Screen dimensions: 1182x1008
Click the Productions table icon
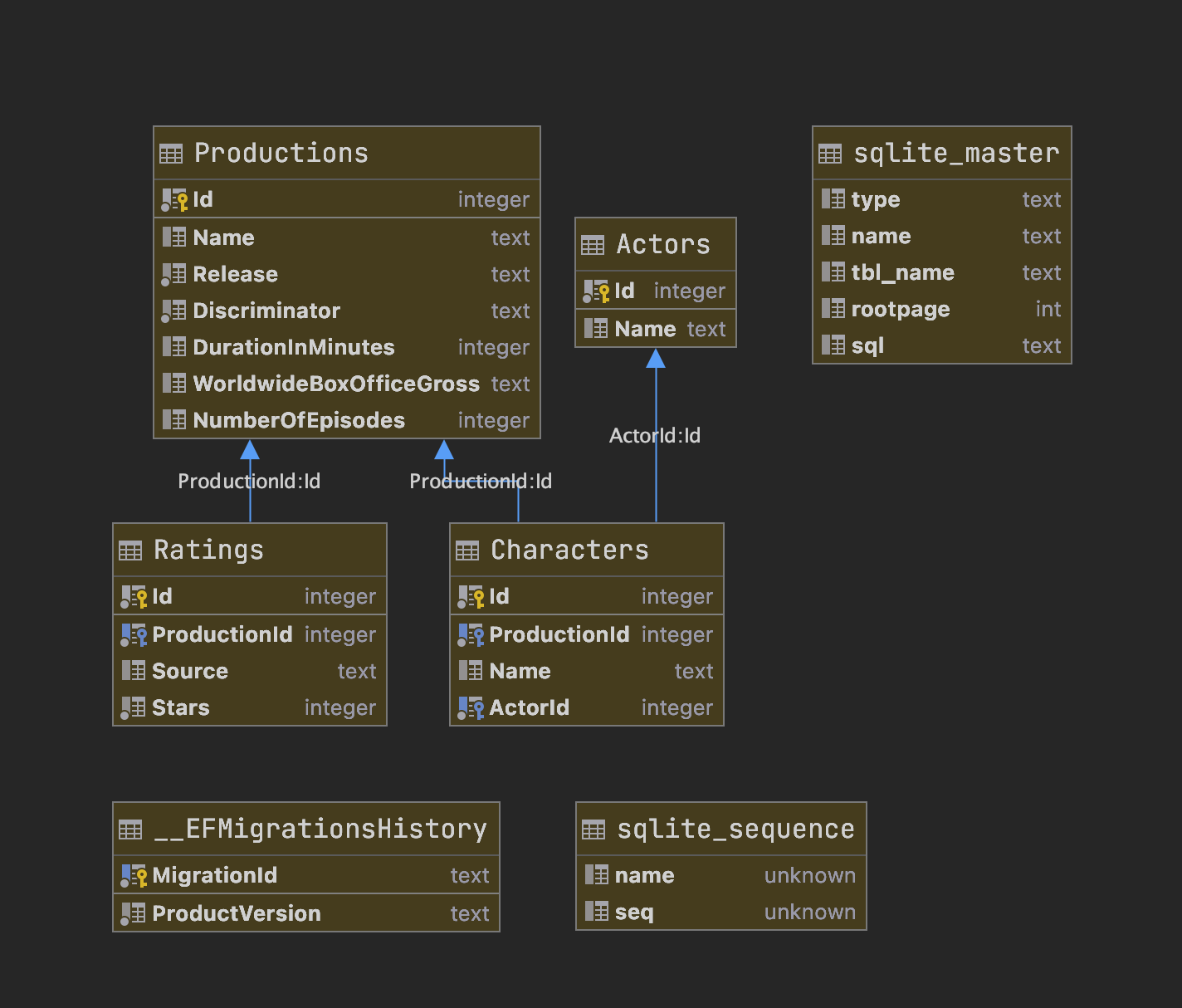(171, 154)
